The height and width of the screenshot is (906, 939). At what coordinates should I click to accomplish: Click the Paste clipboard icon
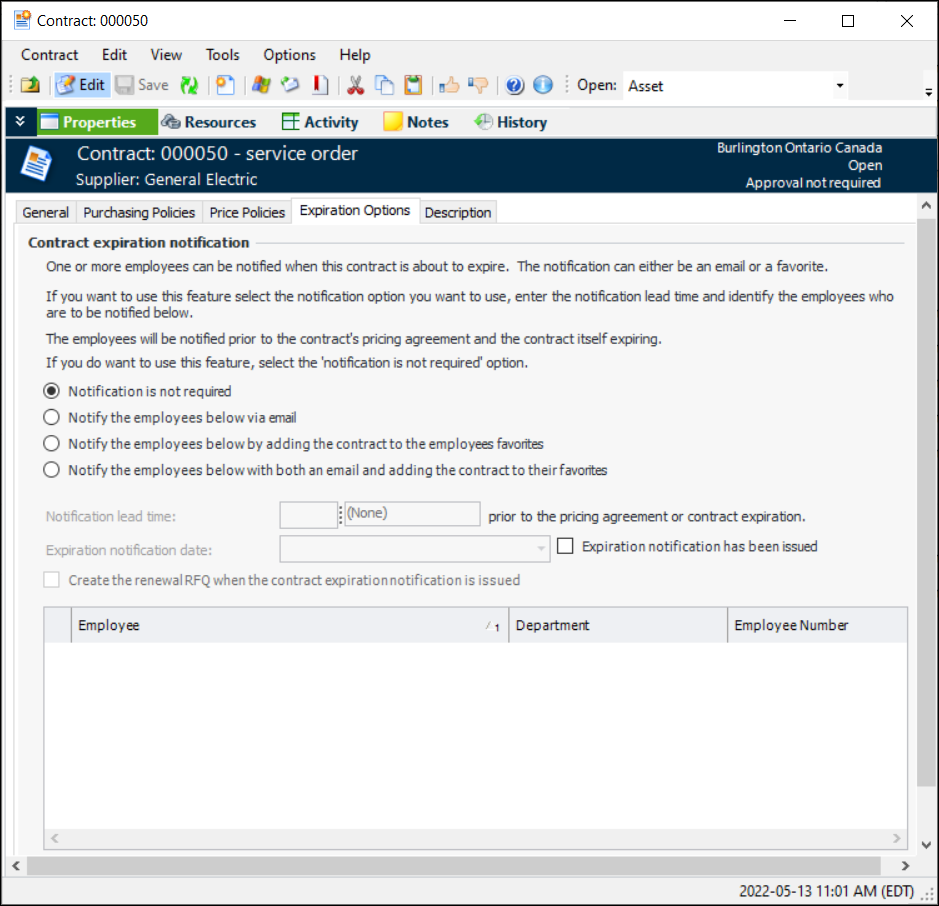(413, 85)
